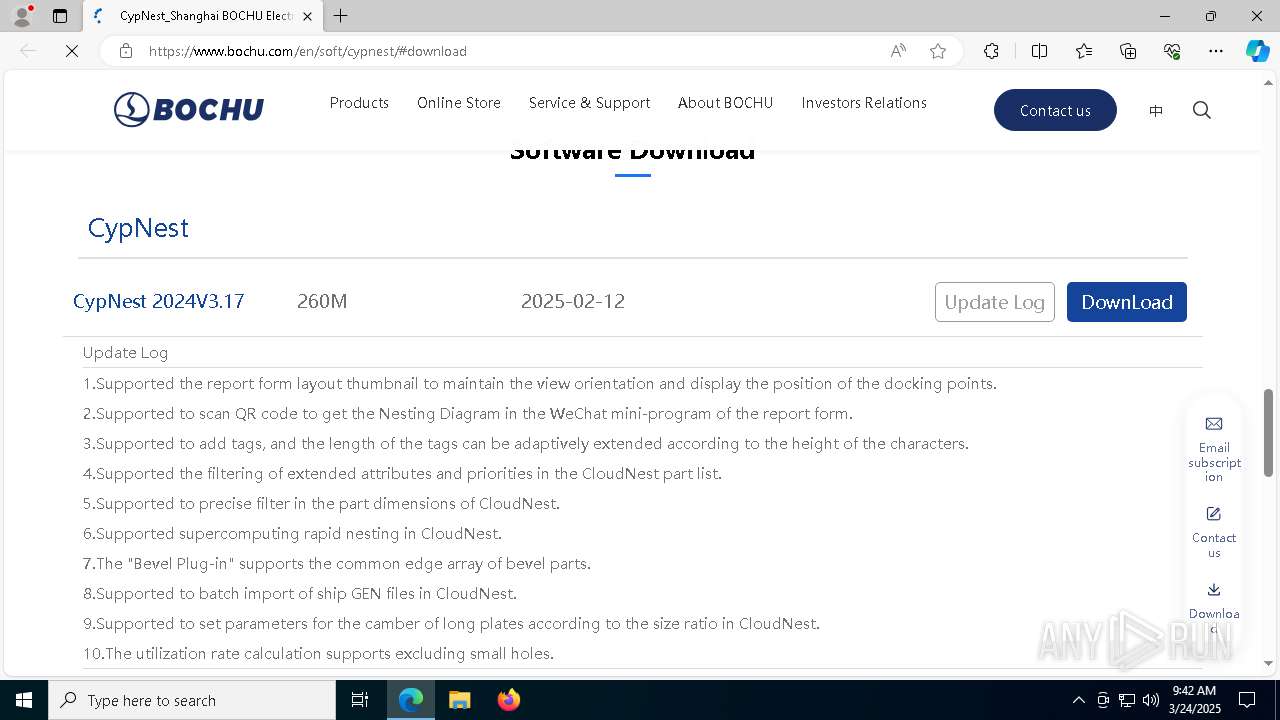The height and width of the screenshot is (720, 1280).
Task: Open About BOCHU menu
Action: (x=725, y=103)
